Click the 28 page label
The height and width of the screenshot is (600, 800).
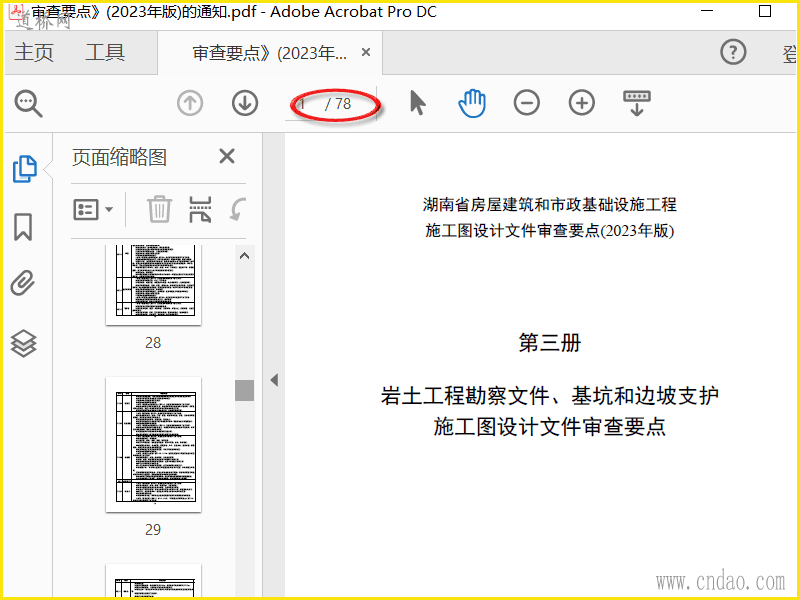153,342
